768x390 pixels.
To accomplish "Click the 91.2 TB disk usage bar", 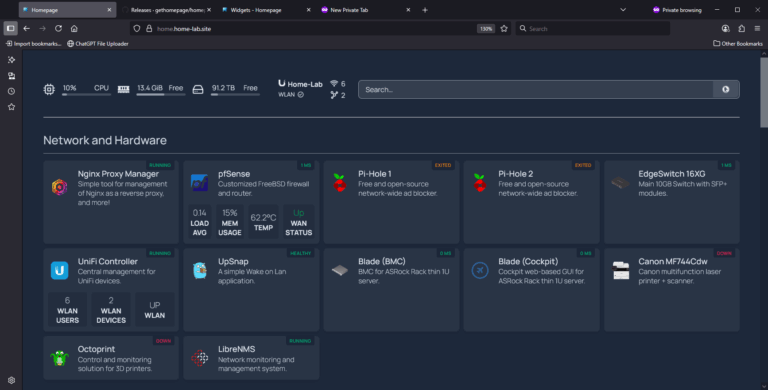I will pos(235,95).
